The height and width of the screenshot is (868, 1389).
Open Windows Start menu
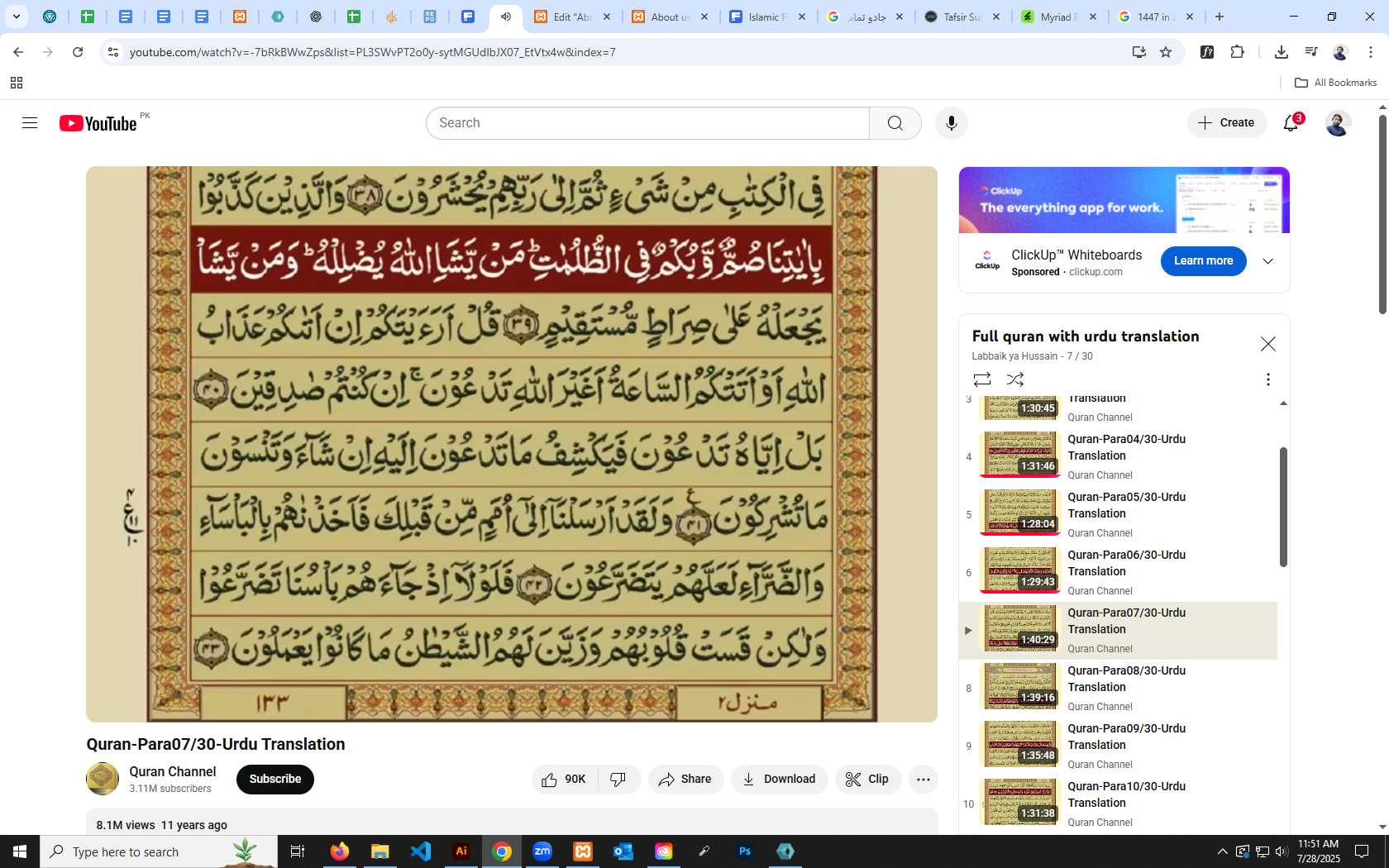tap(20, 851)
